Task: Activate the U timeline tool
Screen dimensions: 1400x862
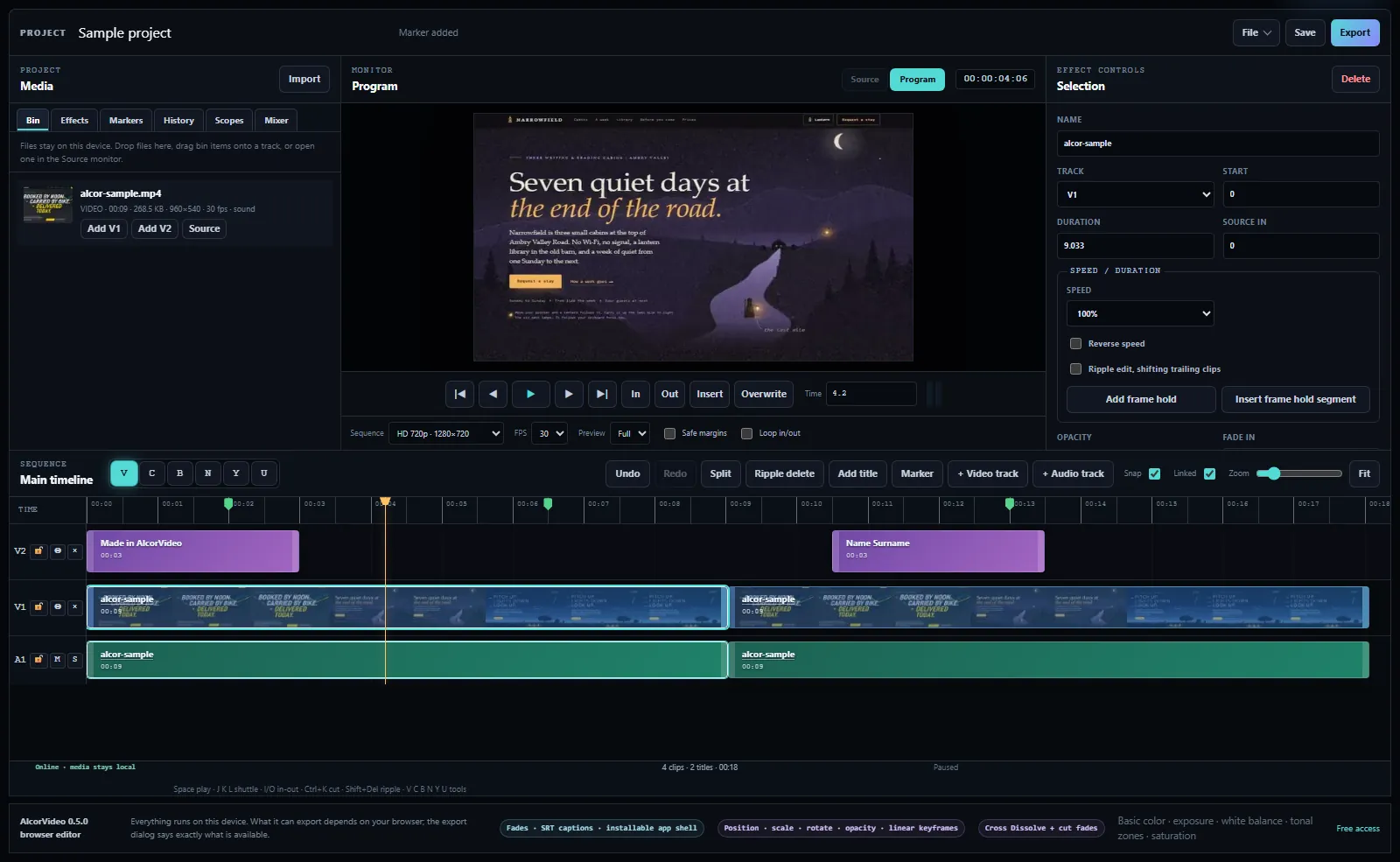Action: tap(264, 473)
